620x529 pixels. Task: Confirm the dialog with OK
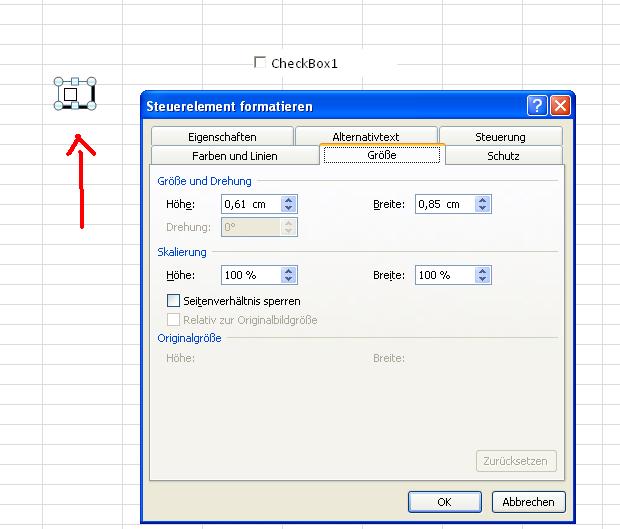coord(445,502)
